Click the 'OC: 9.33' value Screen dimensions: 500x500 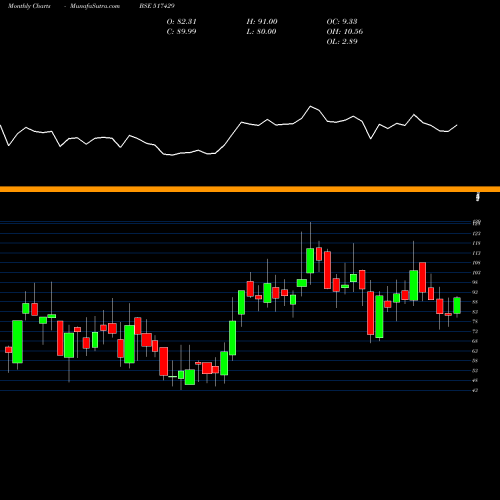(342, 22)
